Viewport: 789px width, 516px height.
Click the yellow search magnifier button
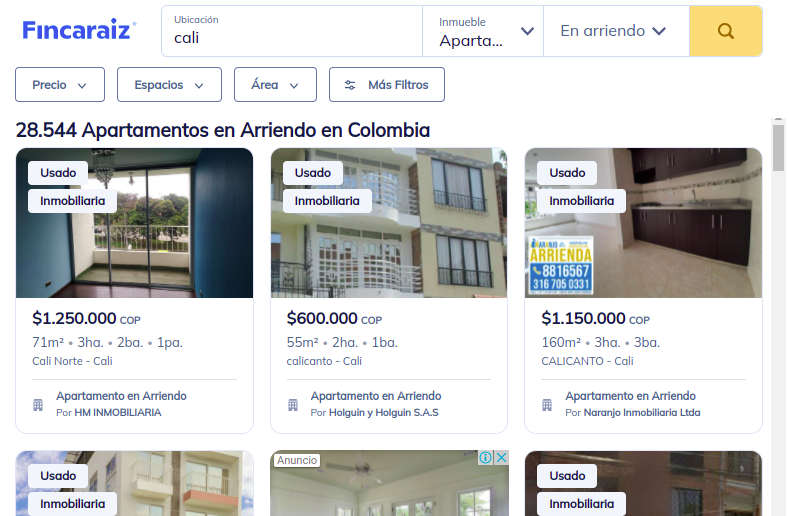click(x=726, y=31)
